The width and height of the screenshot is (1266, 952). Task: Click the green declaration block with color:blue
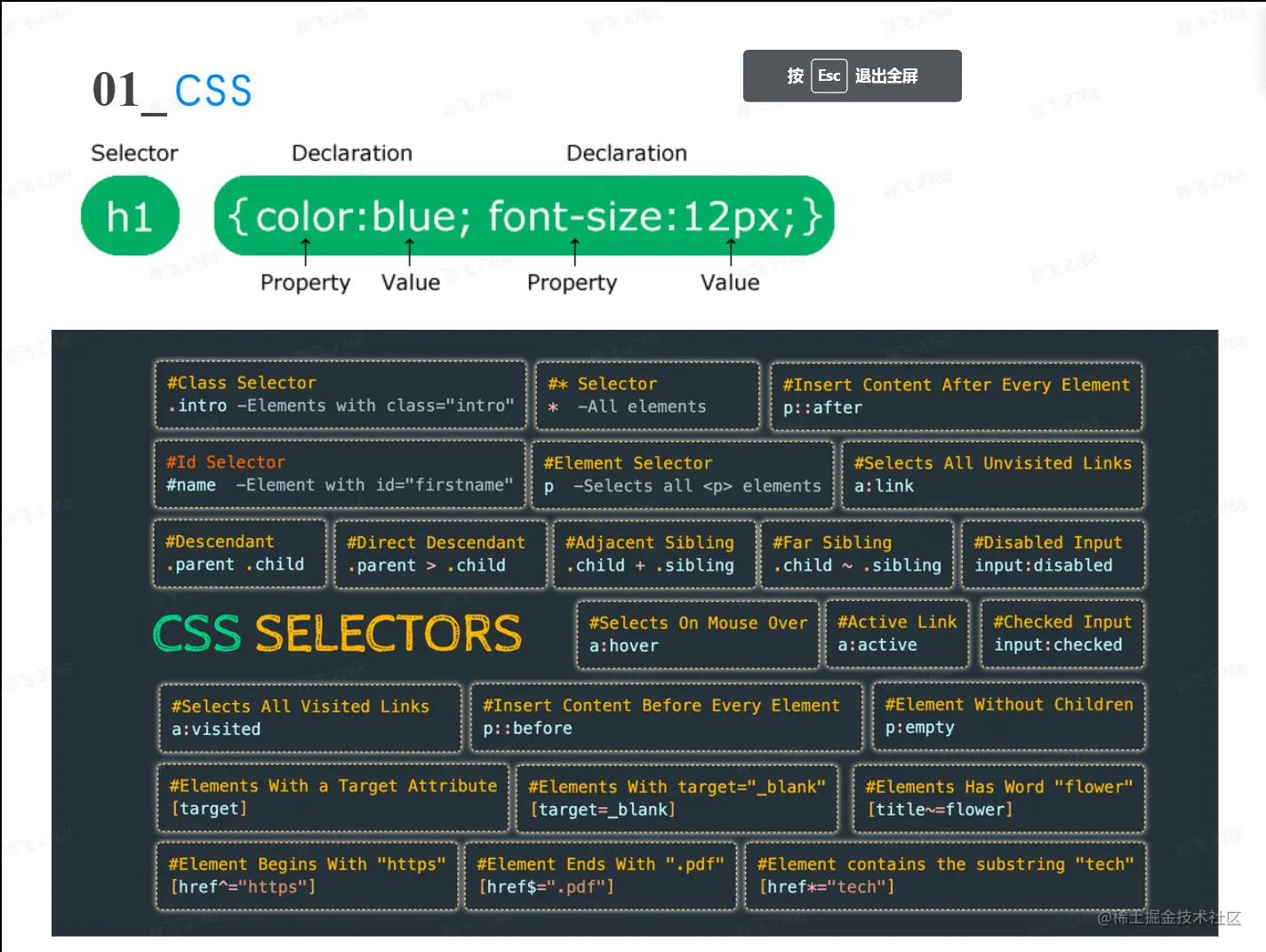click(x=524, y=216)
